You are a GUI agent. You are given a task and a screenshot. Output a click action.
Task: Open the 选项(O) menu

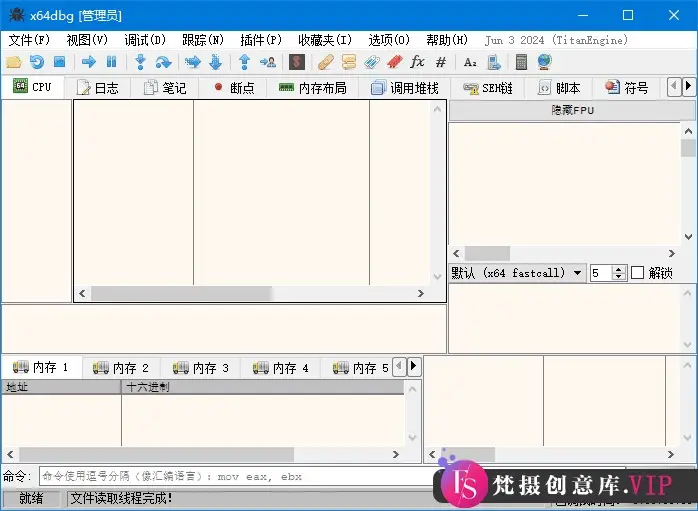click(x=389, y=40)
